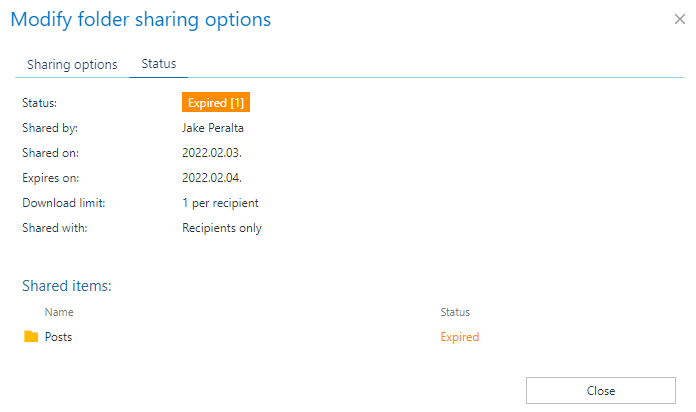The height and width of the screenshot is (412, 696).
Task: Click the orange Expired status of Posts
Action: (459, 337)
